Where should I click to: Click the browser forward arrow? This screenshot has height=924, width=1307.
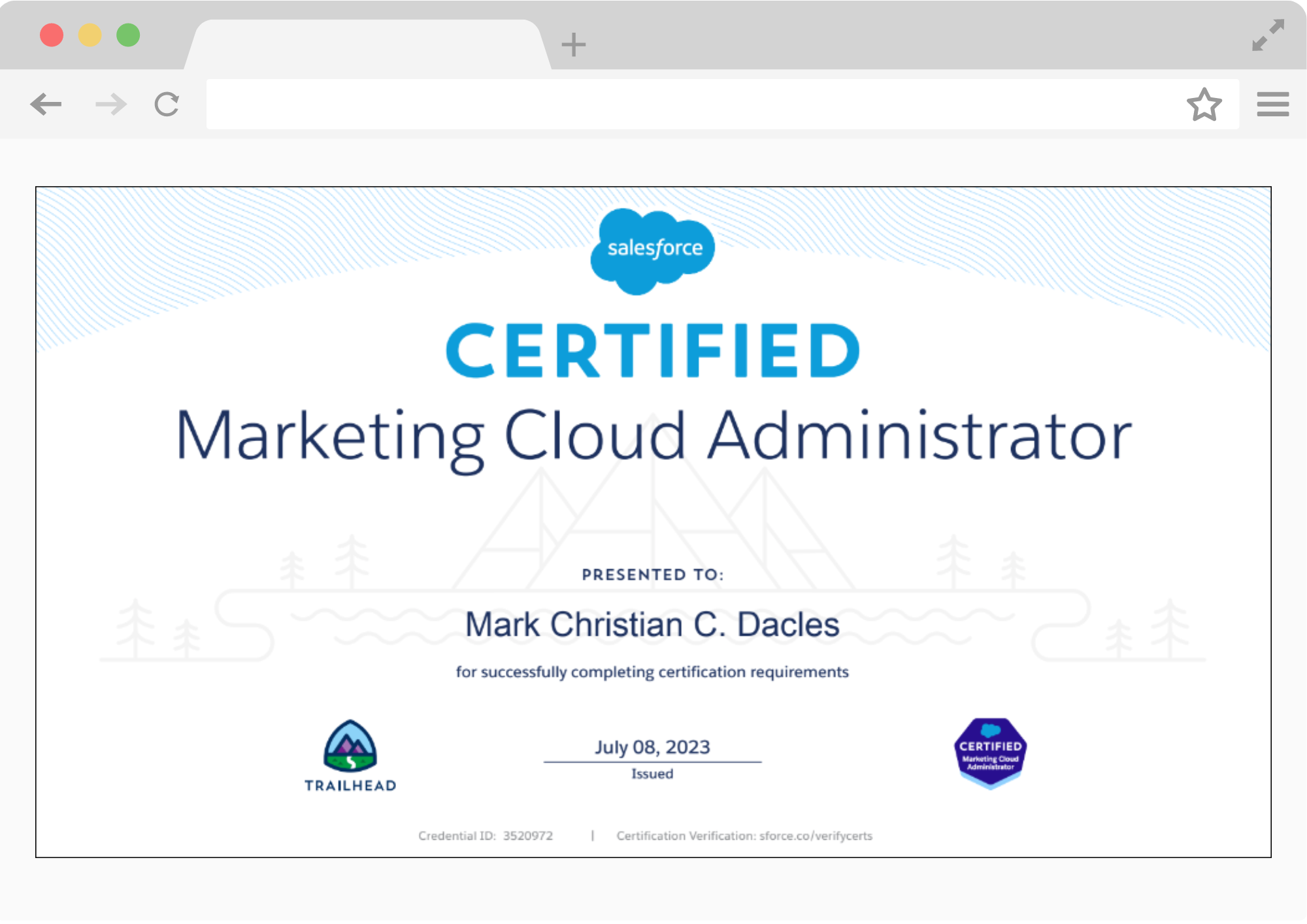110,104
